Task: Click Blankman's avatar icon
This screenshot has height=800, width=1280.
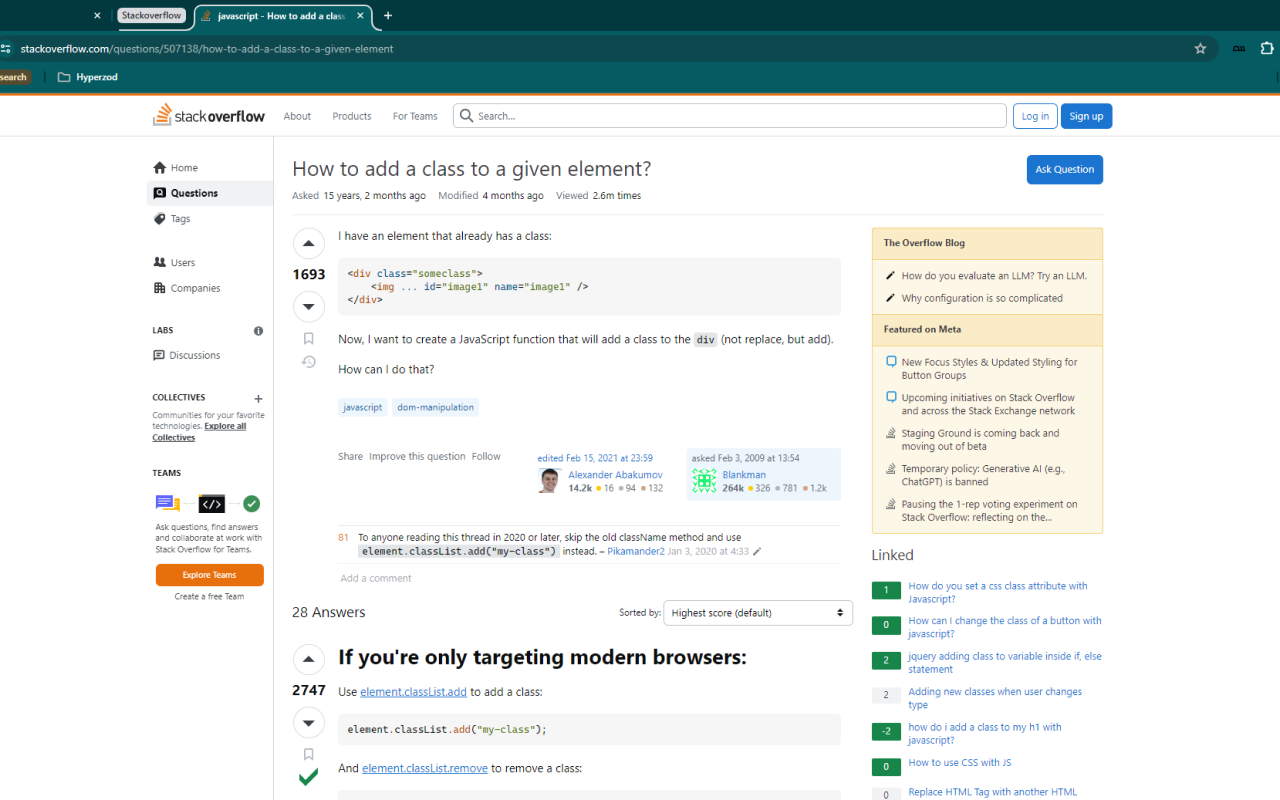Action: point(704,481)
